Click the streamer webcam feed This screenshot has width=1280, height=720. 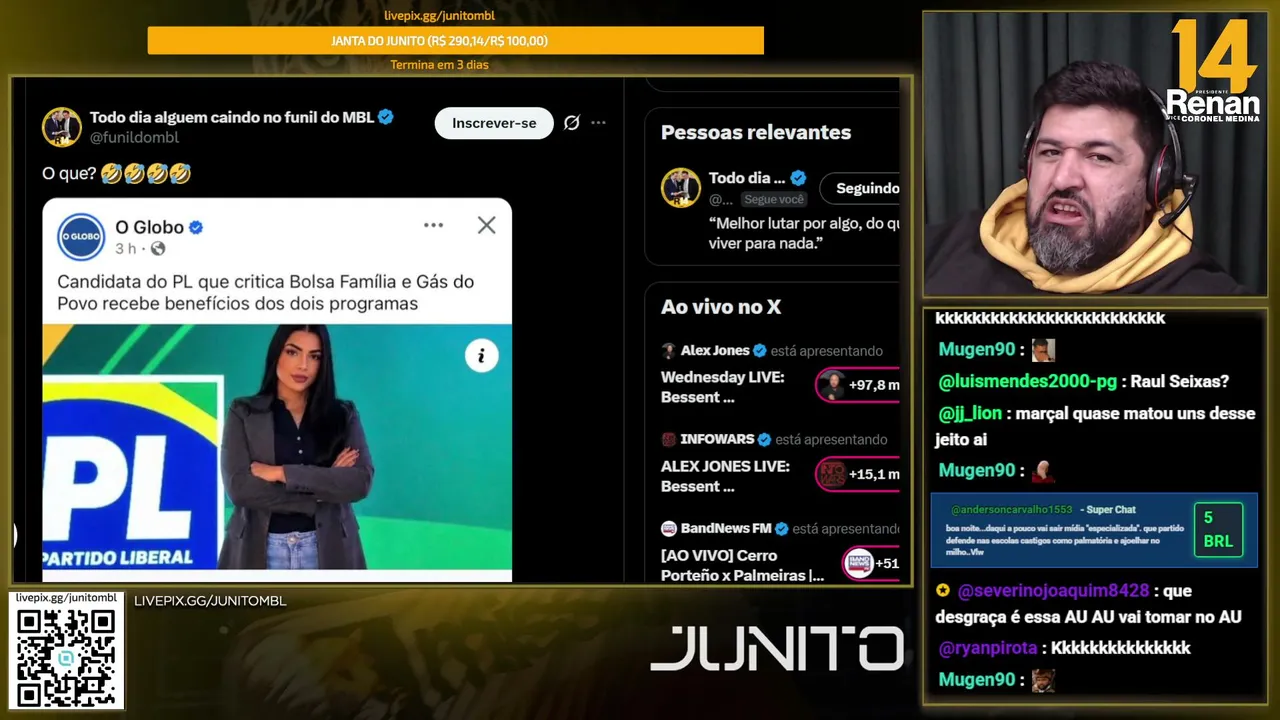tap(1095, 154)
